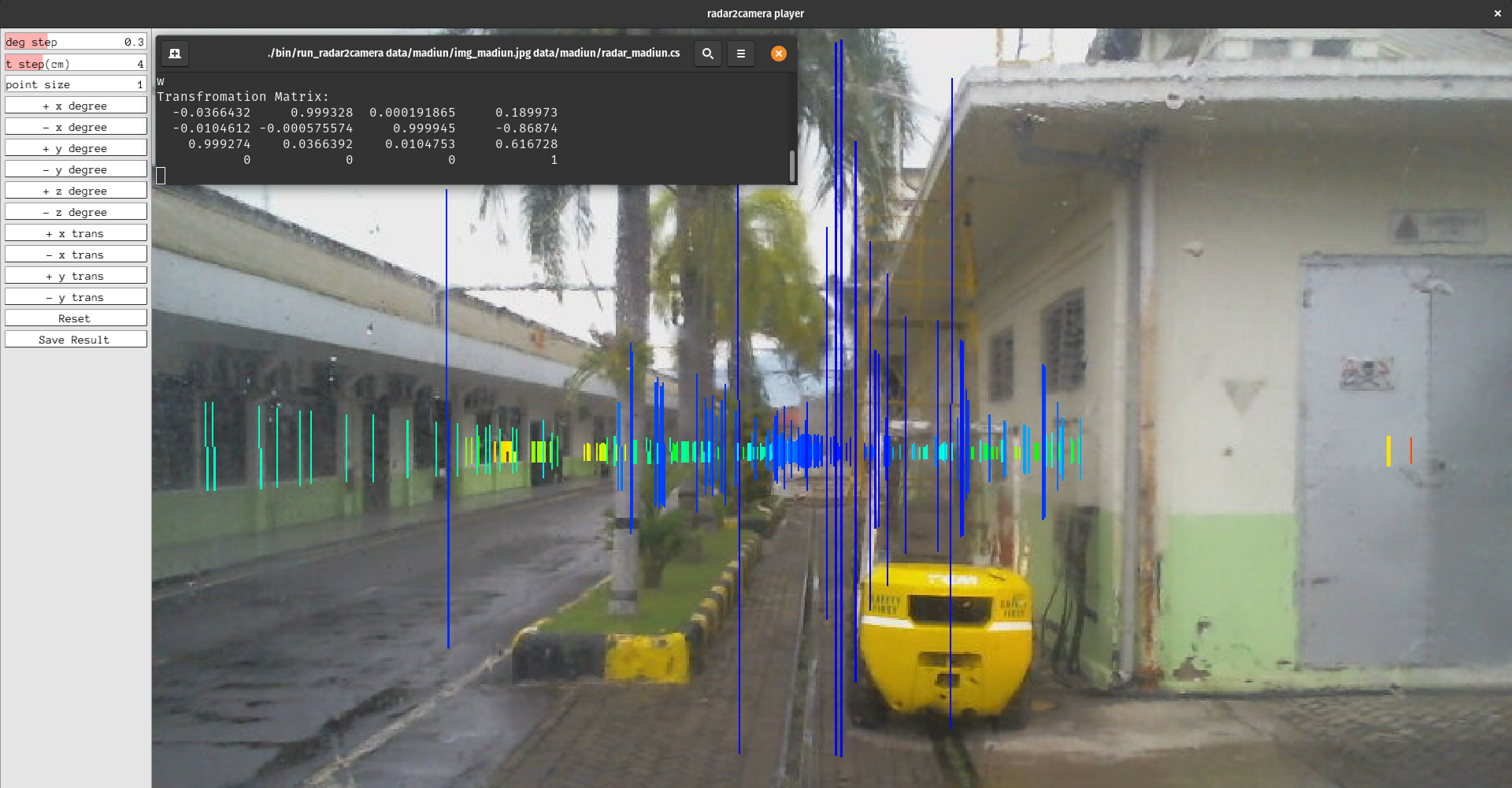Click the new tab icon in terminal

(175, 54)
